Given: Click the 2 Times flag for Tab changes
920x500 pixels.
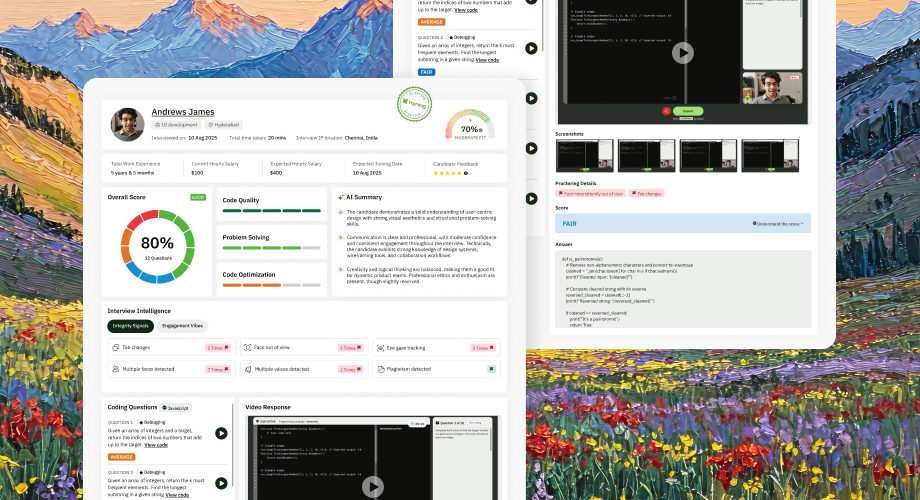Looking at the screenshot, I should pyautogui.click(x=218, y=347).
